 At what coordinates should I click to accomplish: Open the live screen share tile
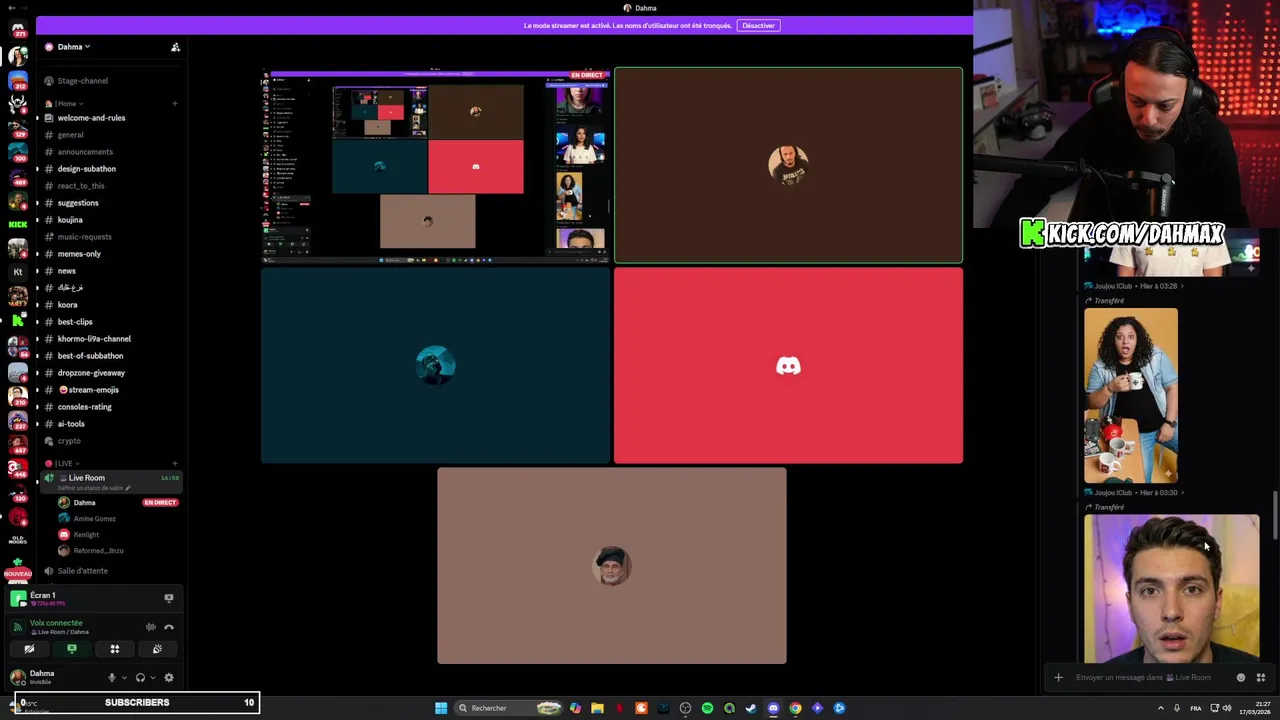(436, 166)
